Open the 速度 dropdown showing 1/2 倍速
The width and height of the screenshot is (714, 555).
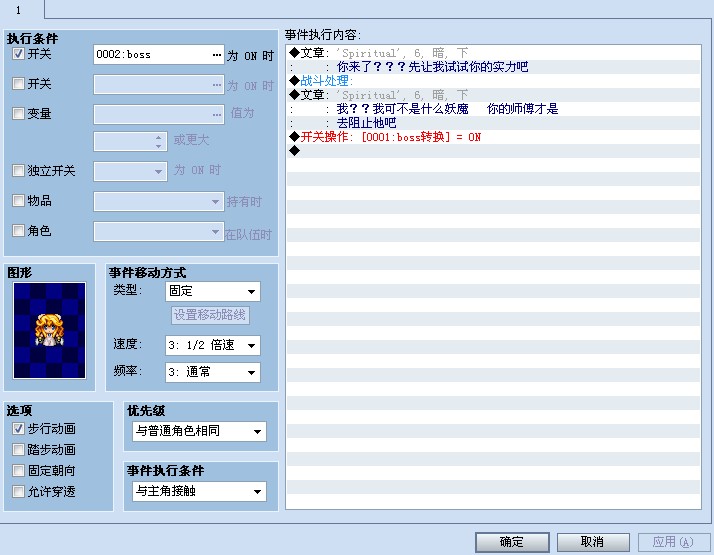213,346
